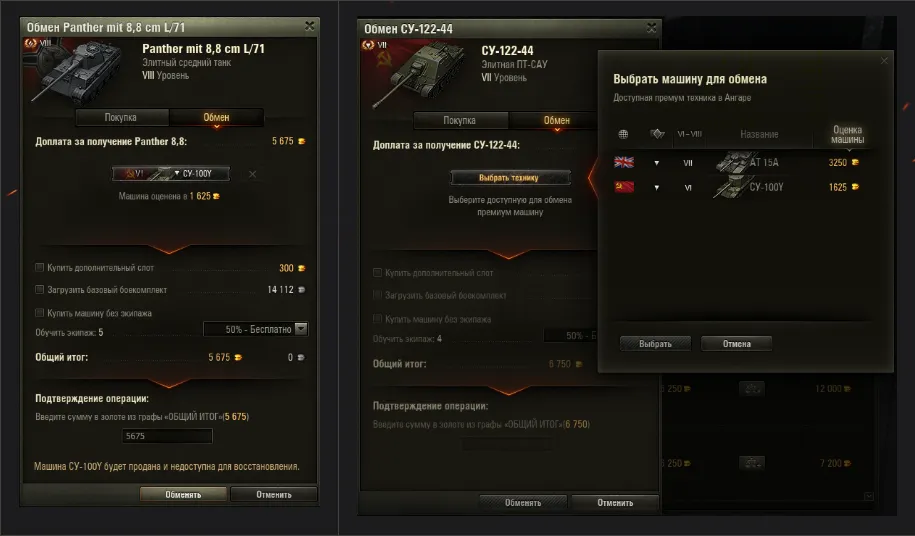Select the British flag AT 15A row
The image size is (915, 536).
point(737,162)
